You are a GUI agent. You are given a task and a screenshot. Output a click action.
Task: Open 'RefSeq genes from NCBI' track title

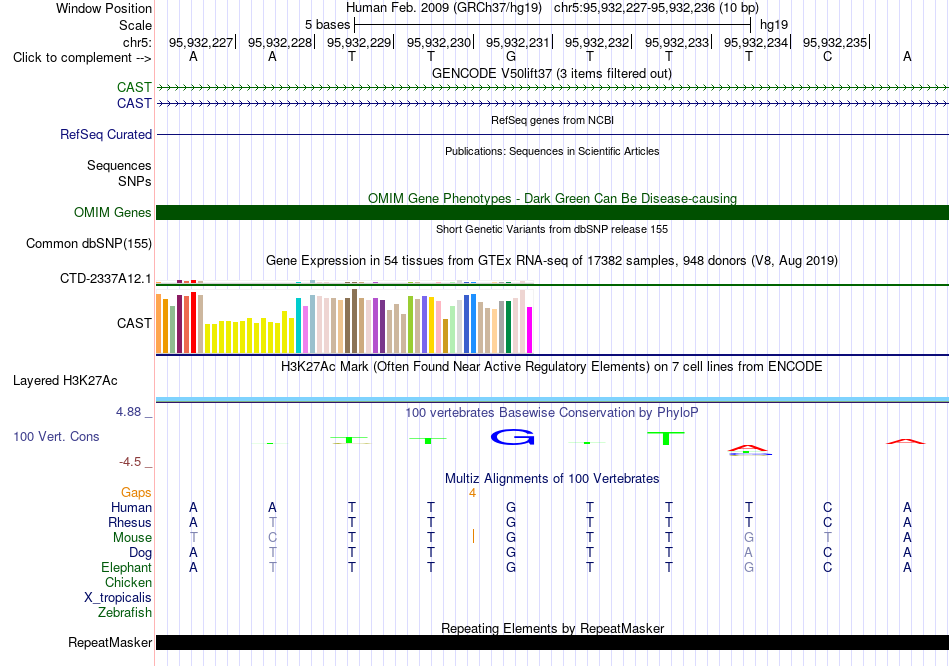pos(552,120)
